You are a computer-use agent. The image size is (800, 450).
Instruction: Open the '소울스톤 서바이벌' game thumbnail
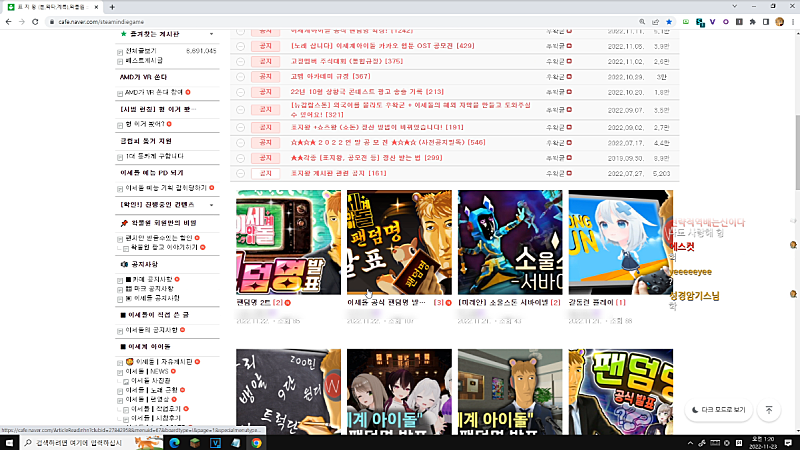point(510,242)
